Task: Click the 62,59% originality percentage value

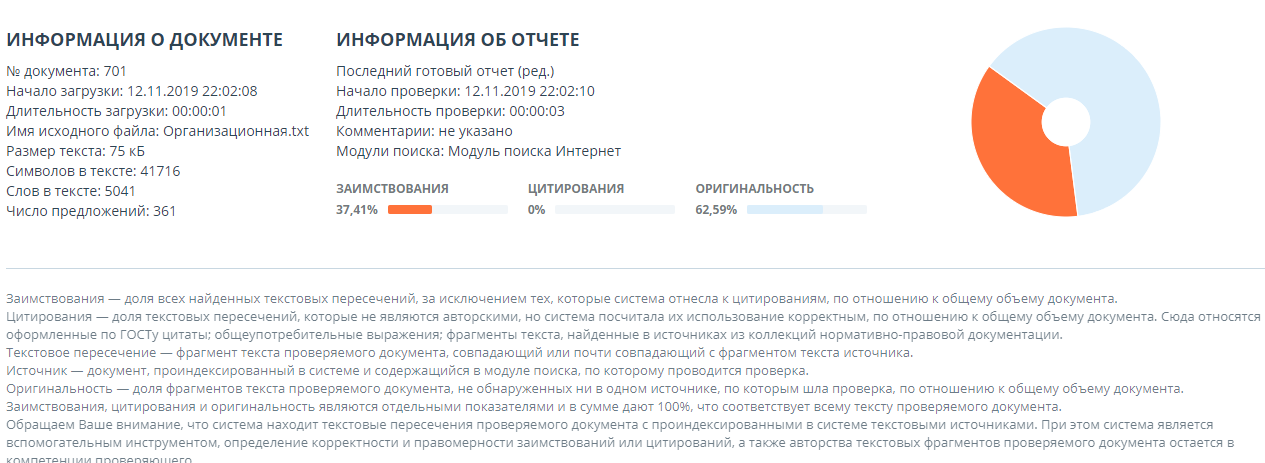Action: [716, 210]
